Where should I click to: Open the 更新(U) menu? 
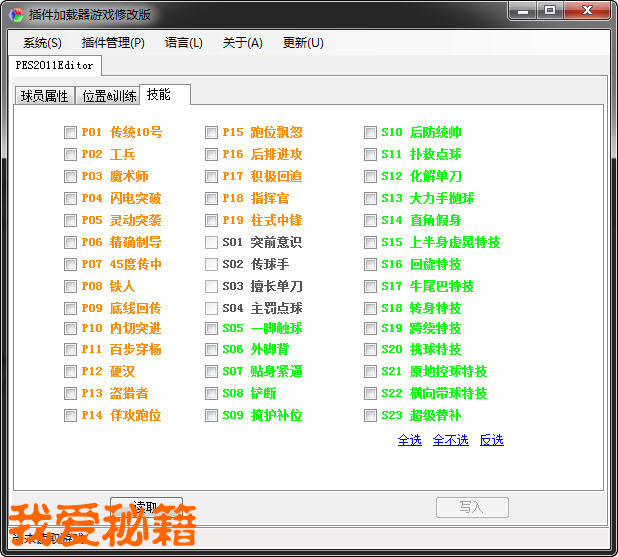(303, 43)
